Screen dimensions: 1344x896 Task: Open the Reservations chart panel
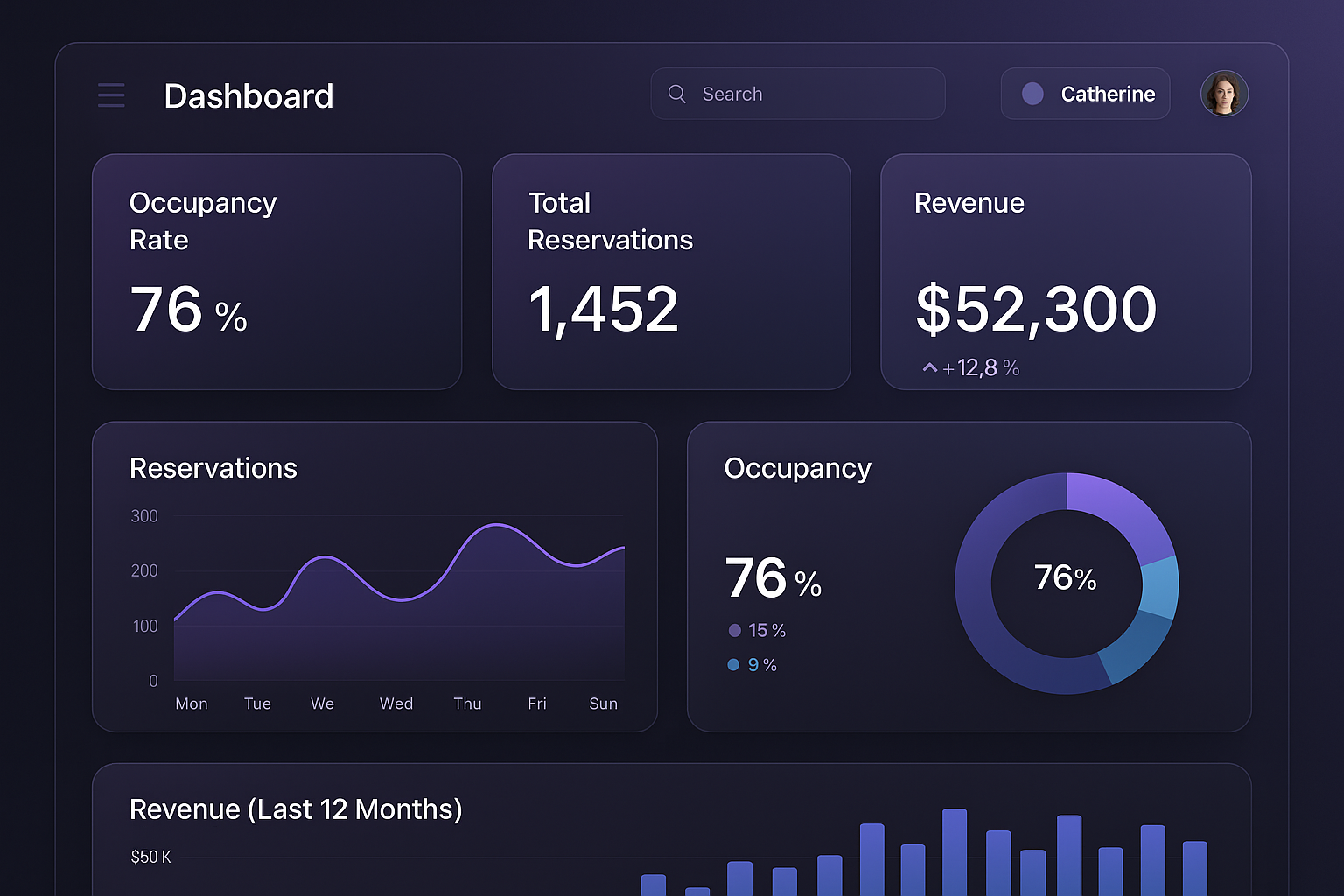(x=374, y=576)
